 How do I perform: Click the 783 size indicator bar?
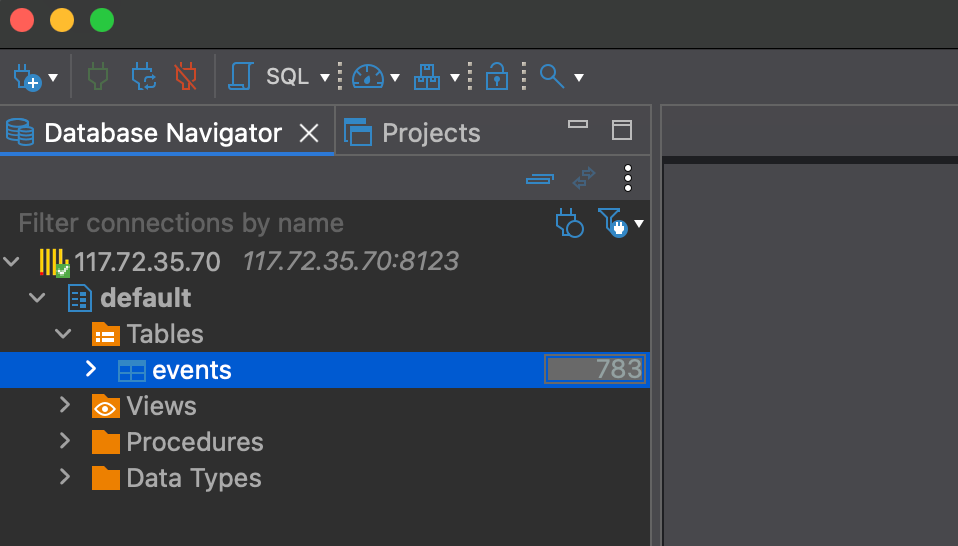coord(594,369)
